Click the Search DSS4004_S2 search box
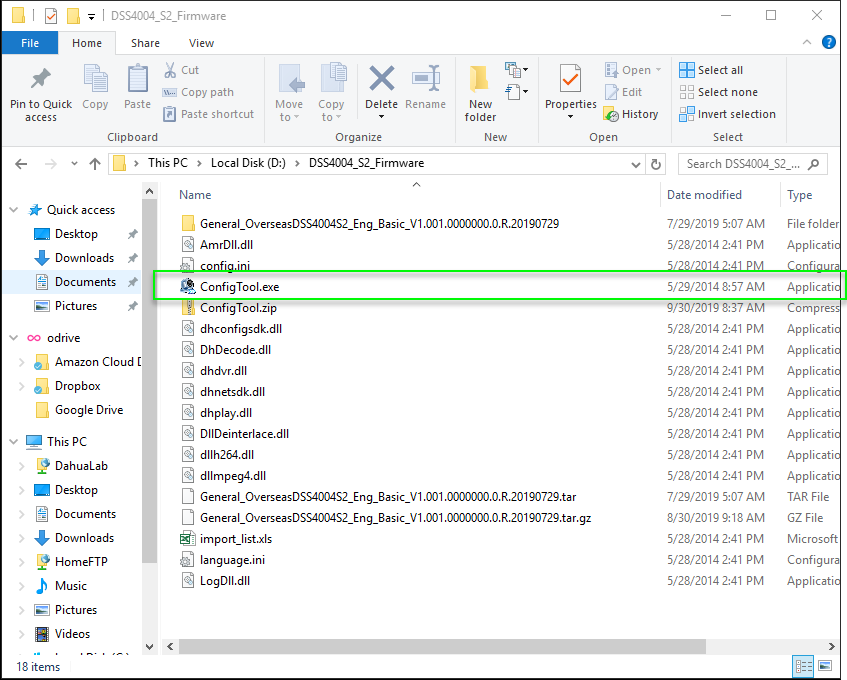The width and height of the screenshot is (847, 680). click(752, 164)
